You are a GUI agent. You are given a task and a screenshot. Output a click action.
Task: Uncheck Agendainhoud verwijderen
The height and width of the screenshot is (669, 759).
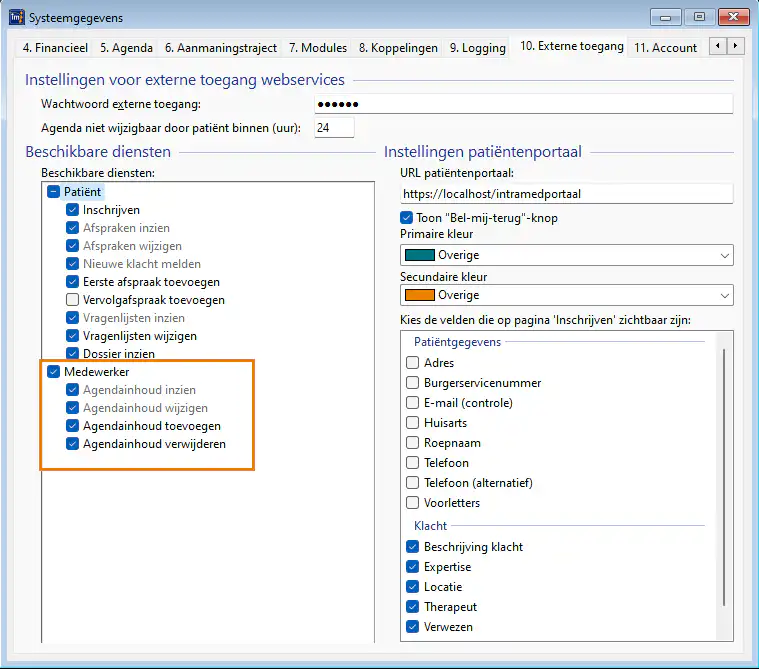(73, 444)
